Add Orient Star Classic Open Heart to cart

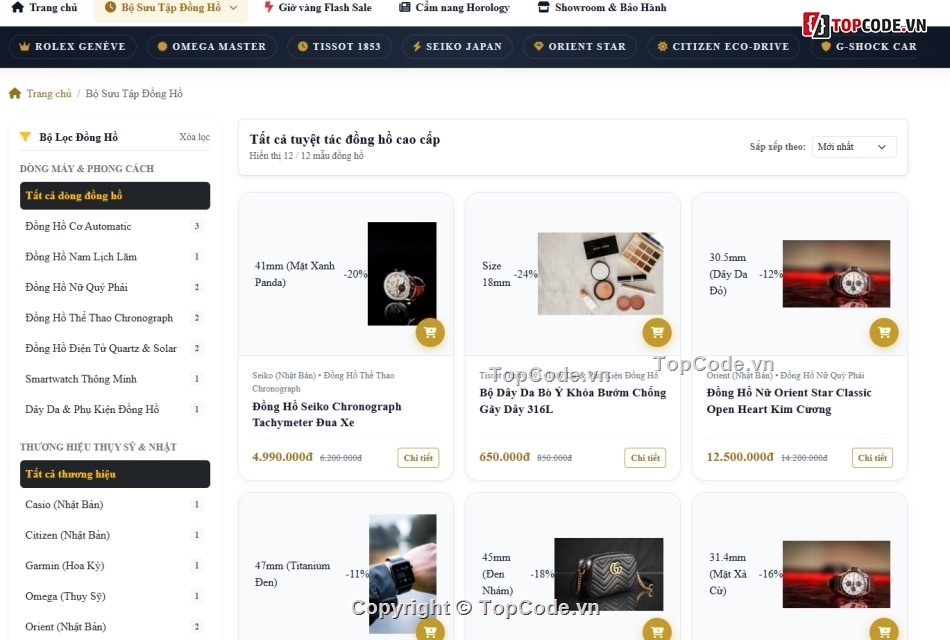click(x=884, y=332)
